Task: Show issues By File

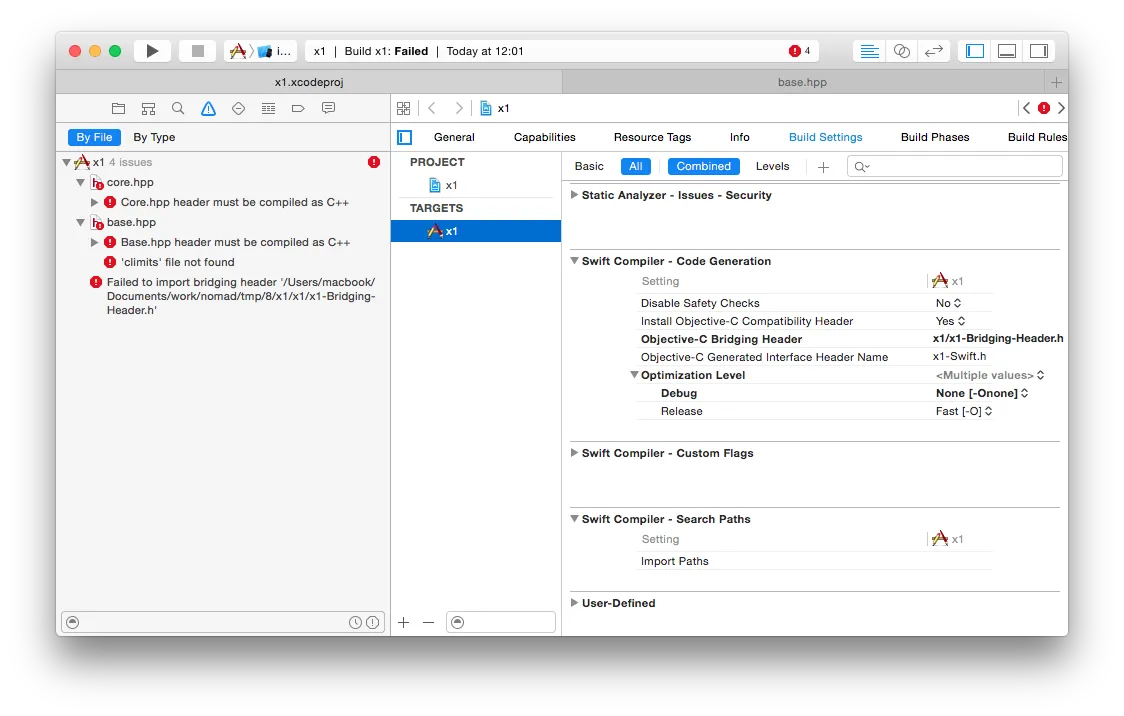Action: pyautogui.click(x=94, y=137)
